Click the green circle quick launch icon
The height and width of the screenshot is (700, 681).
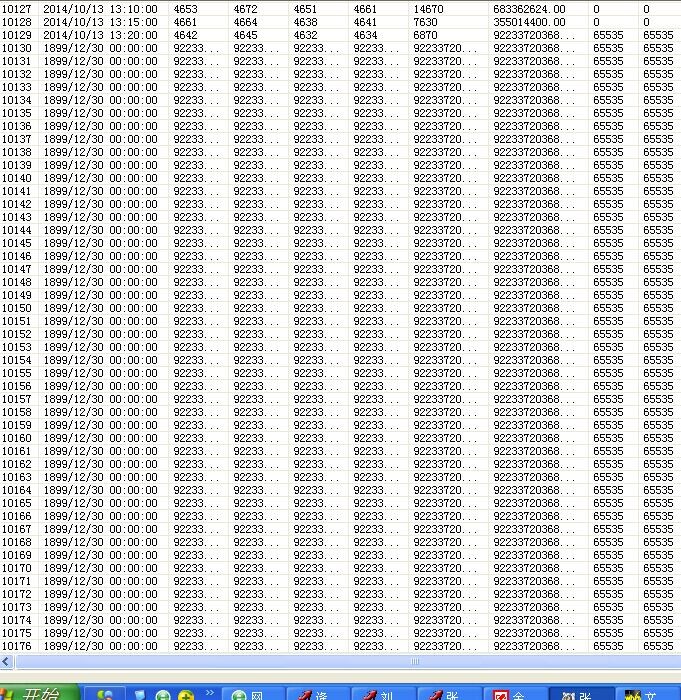click(163, 696)
